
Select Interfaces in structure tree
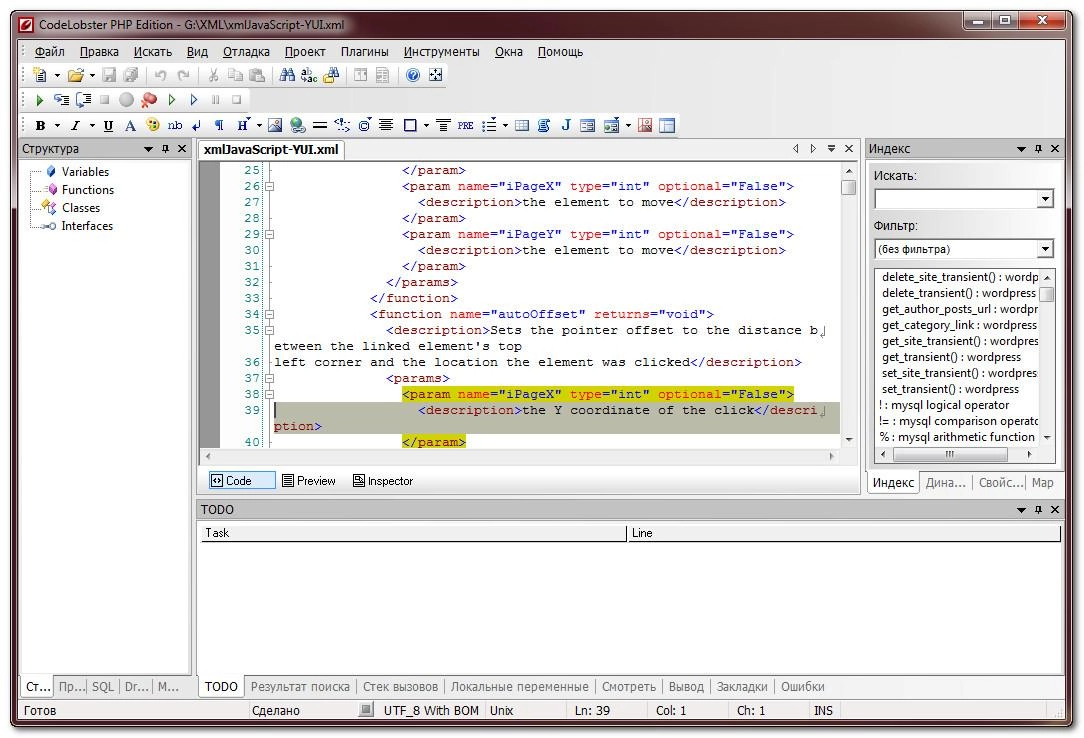click(x=87, y=226)
